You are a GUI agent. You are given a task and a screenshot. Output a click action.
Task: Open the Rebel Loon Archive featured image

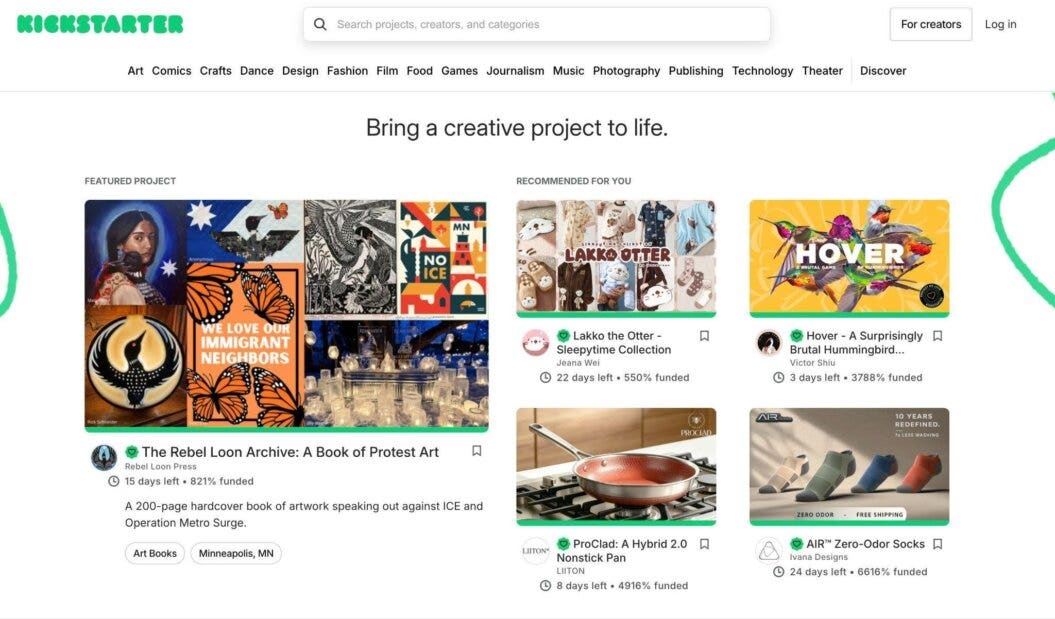coord(287,313)
